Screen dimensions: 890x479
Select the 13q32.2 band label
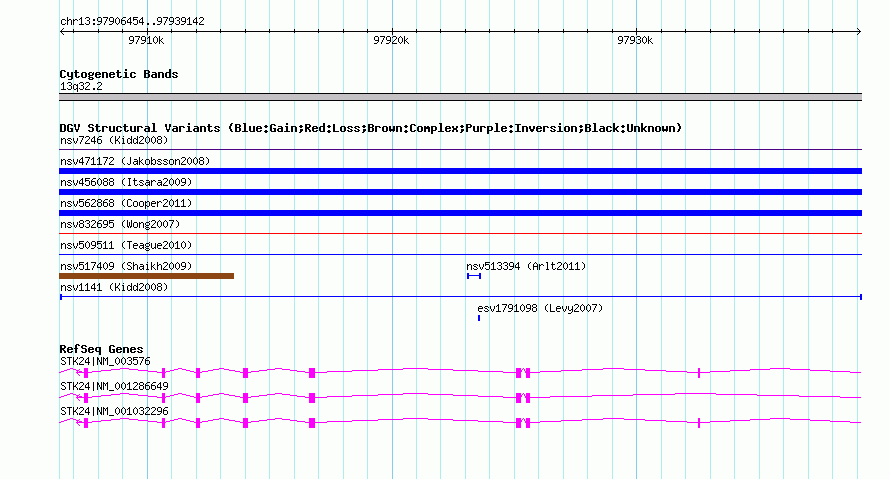click(x=81, y=86)
